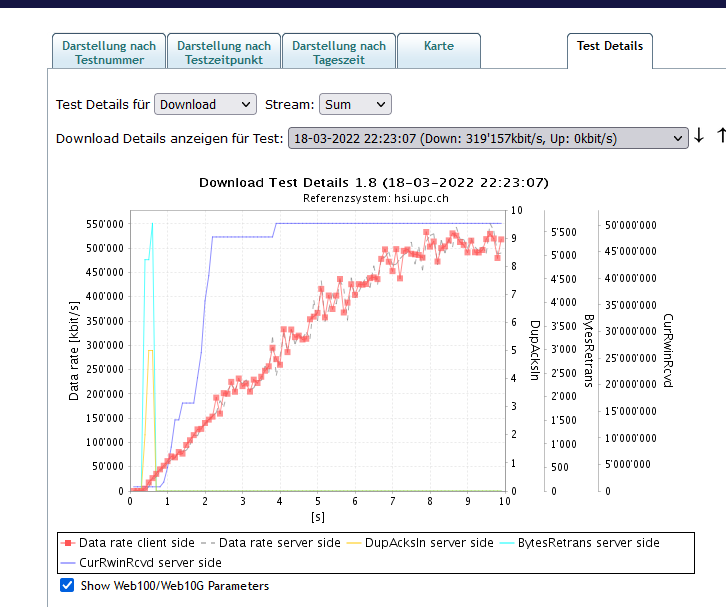726x607 pixels.
Task: Switch to Darstellung nach Testzeitpunkt tab
Action: pos(223,52)
